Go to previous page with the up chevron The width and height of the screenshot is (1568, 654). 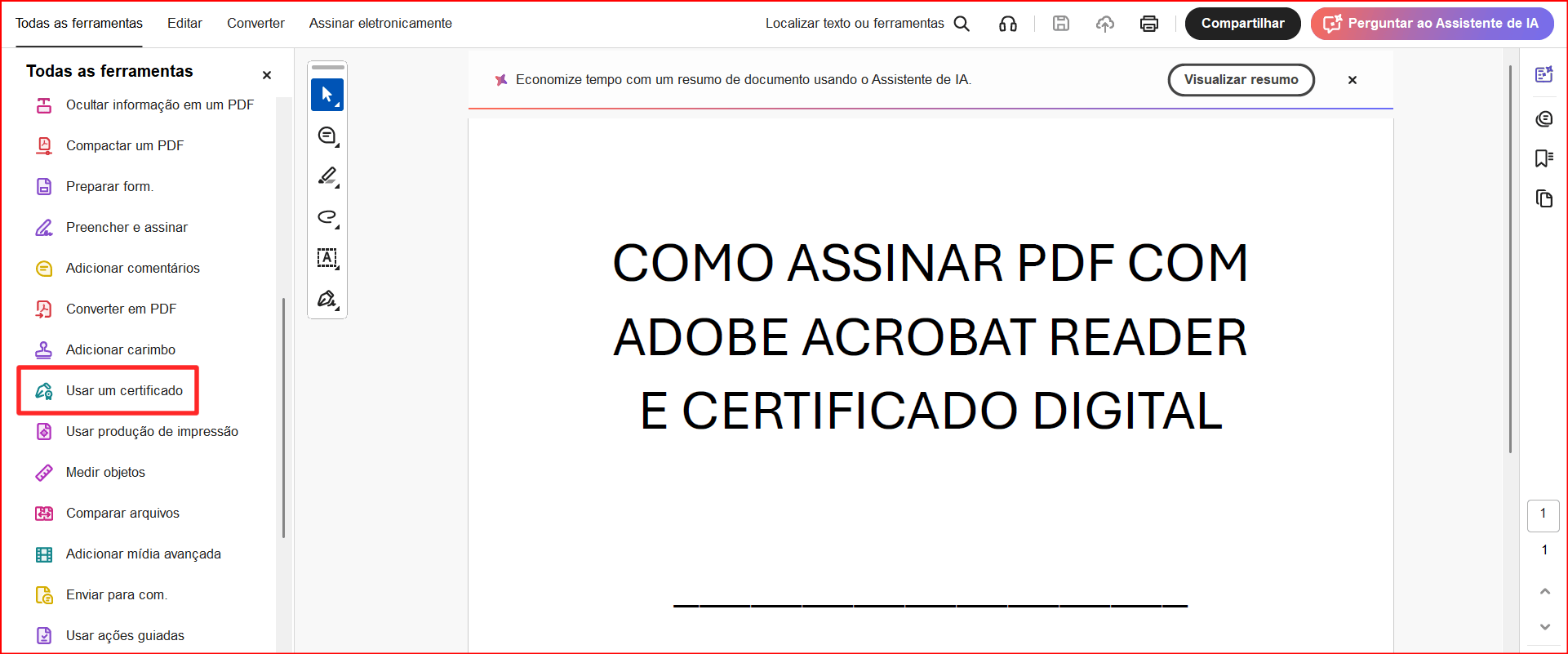1545,591
